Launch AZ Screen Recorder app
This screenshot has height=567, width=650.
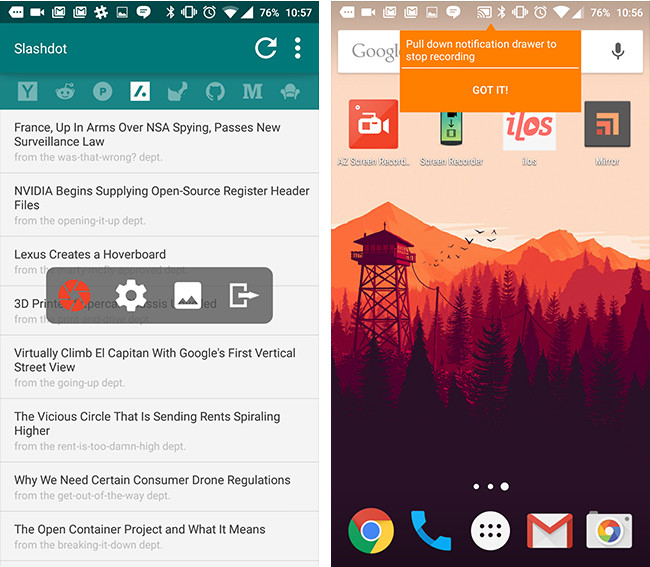pyautogui.click(x=373, y=133)
